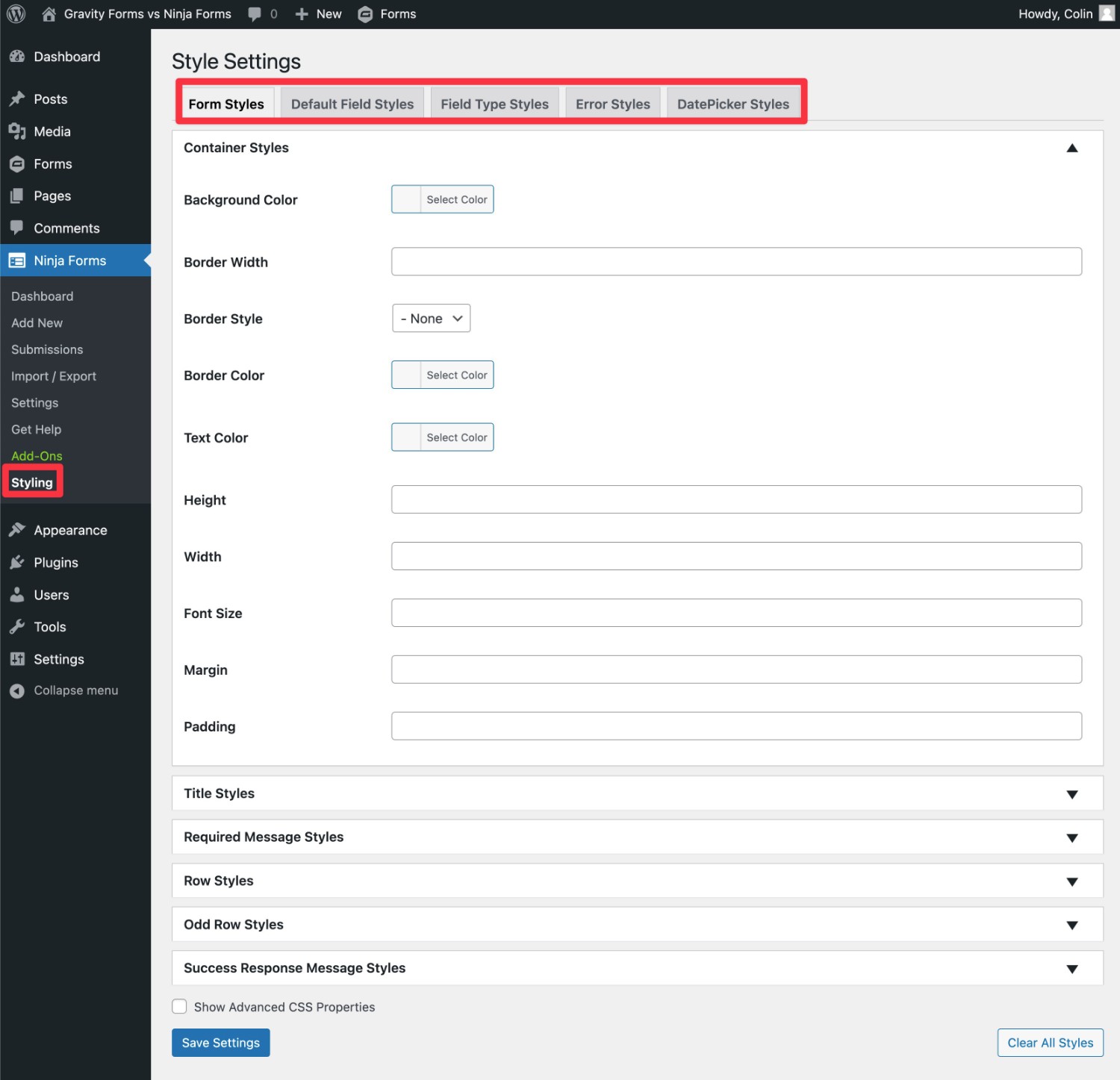Focus the Font Size input field
Viewport: 1120px width, 1080px height.
[x=736, y=613]
